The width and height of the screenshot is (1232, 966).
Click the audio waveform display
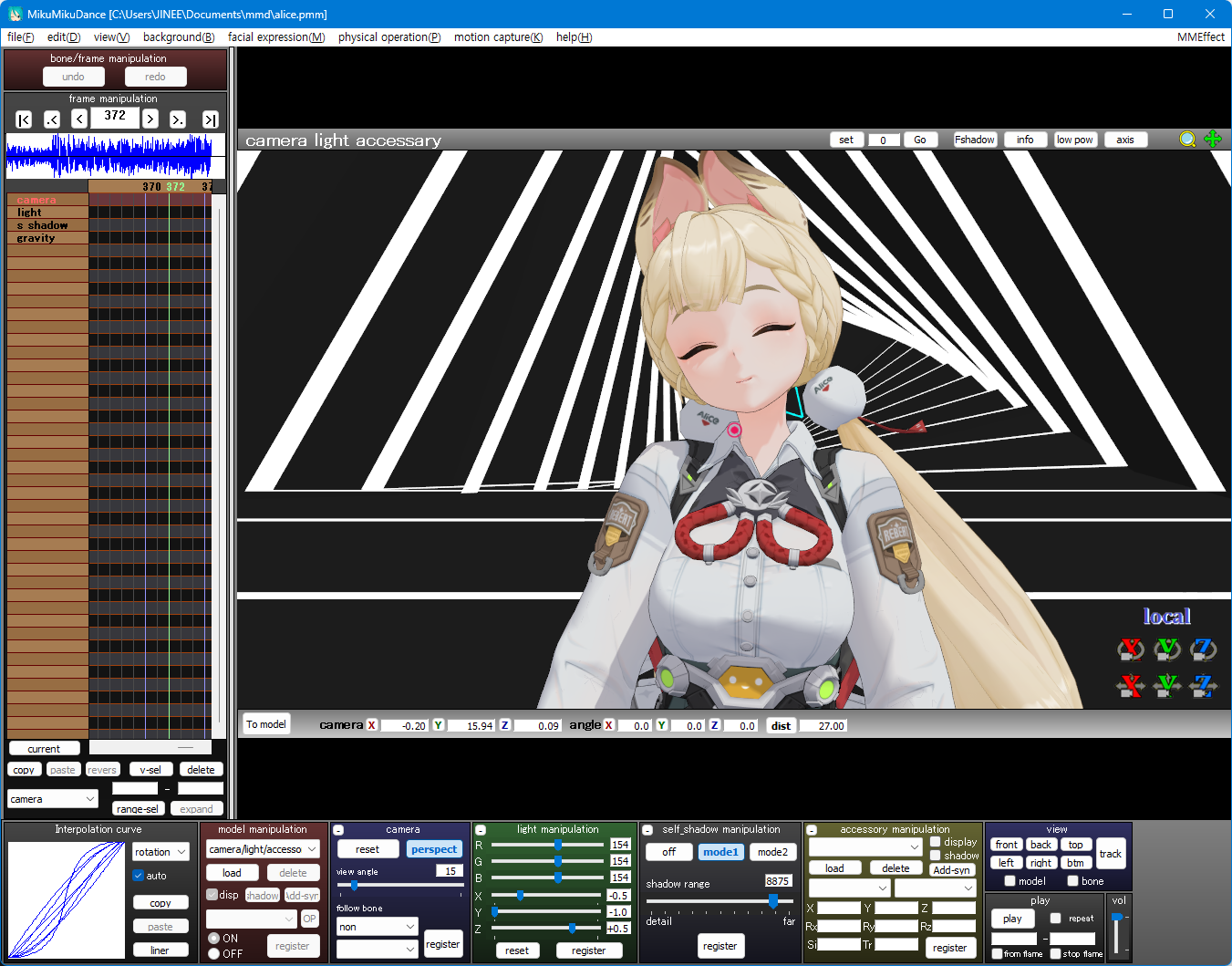click(115, 155)
